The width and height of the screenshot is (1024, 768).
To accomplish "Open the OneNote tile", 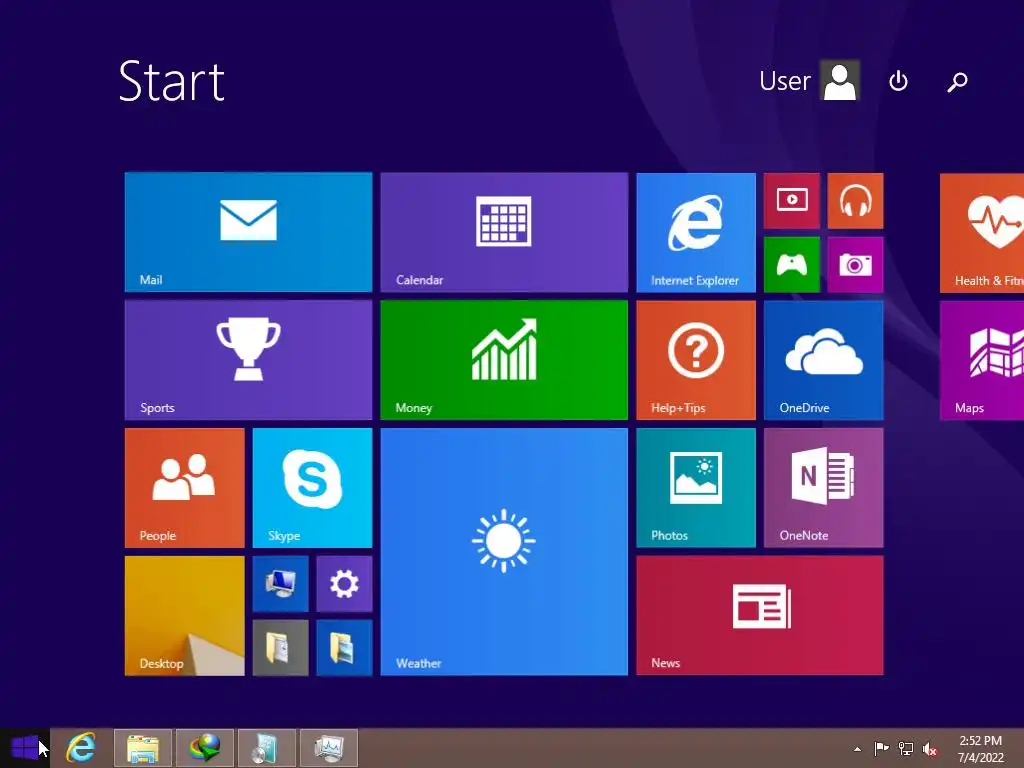I will (x=824, y=488).
